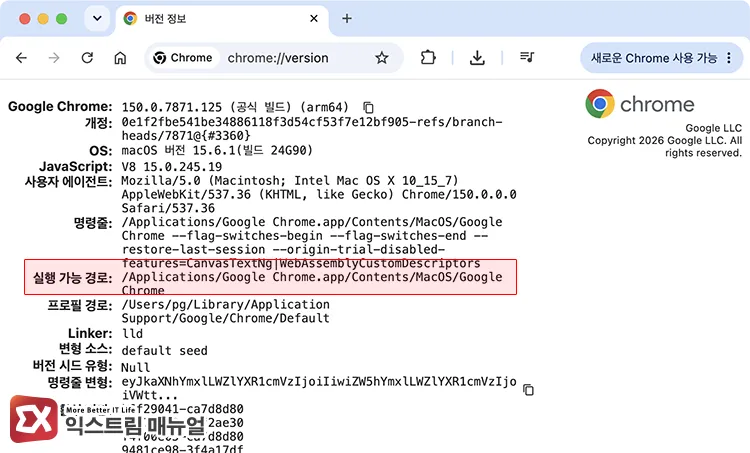Click the Chrome site info chip

click(183, 58)
